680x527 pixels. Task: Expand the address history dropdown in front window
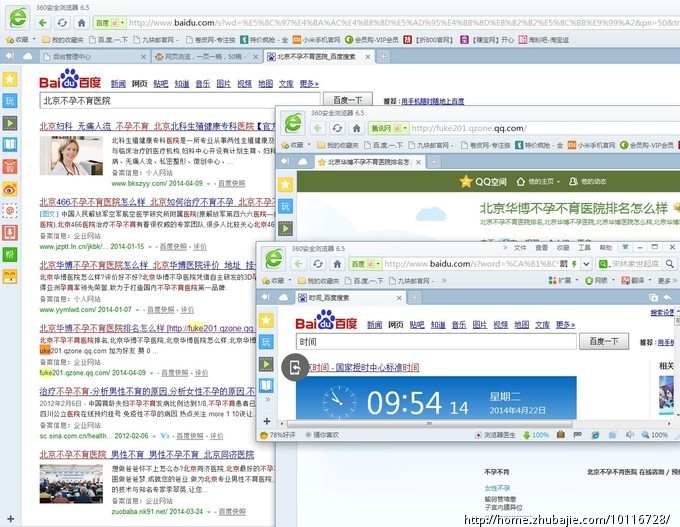[586, 263]
